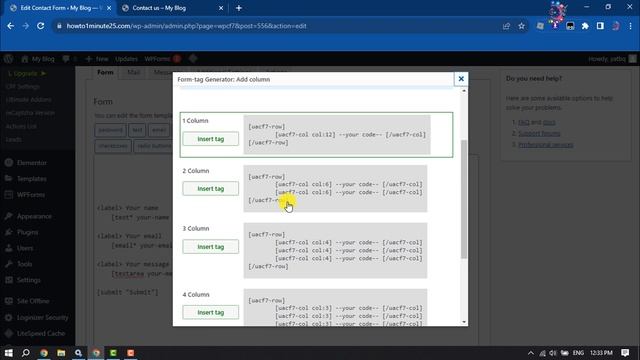The height and width of the screenshot is (360, 640).
Task: Open the New menu in admin bar
Action: 97,59
